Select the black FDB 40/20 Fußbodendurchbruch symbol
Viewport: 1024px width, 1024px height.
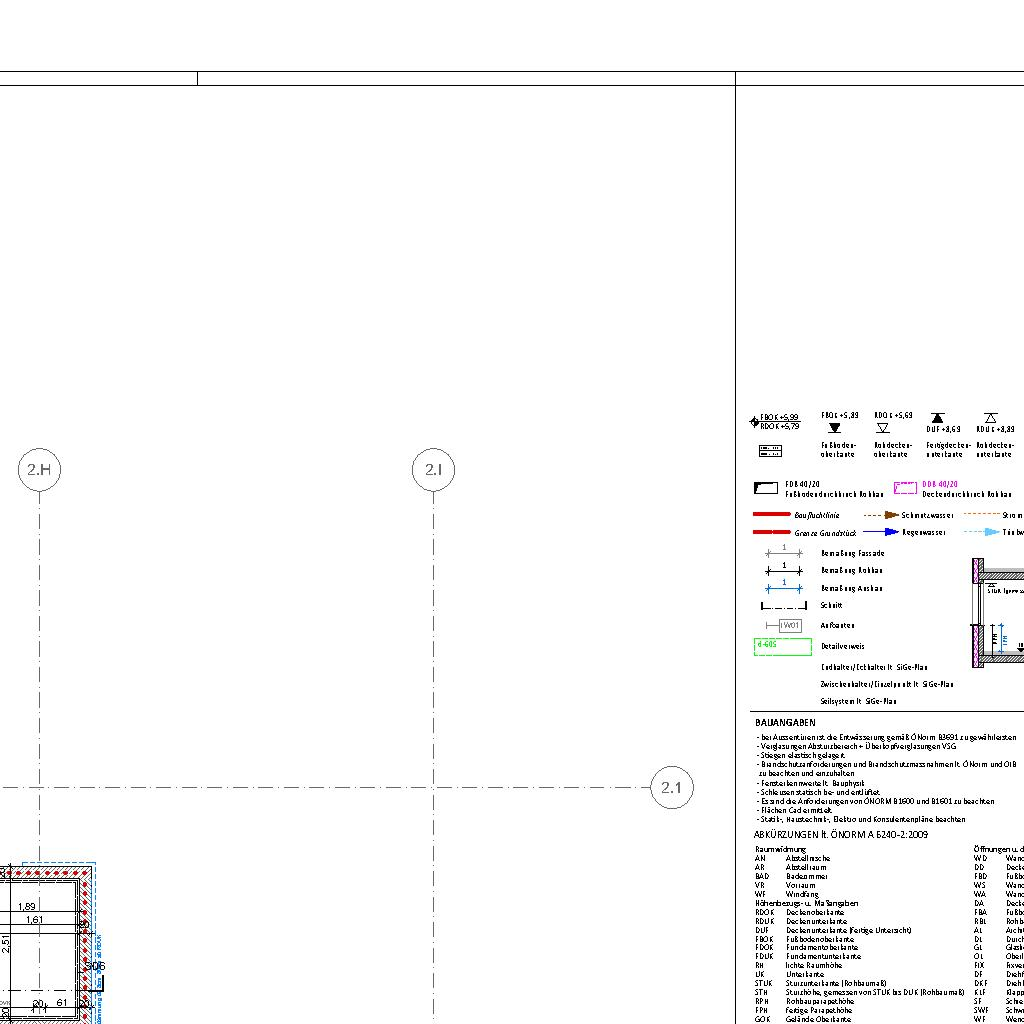coord(765,489)
